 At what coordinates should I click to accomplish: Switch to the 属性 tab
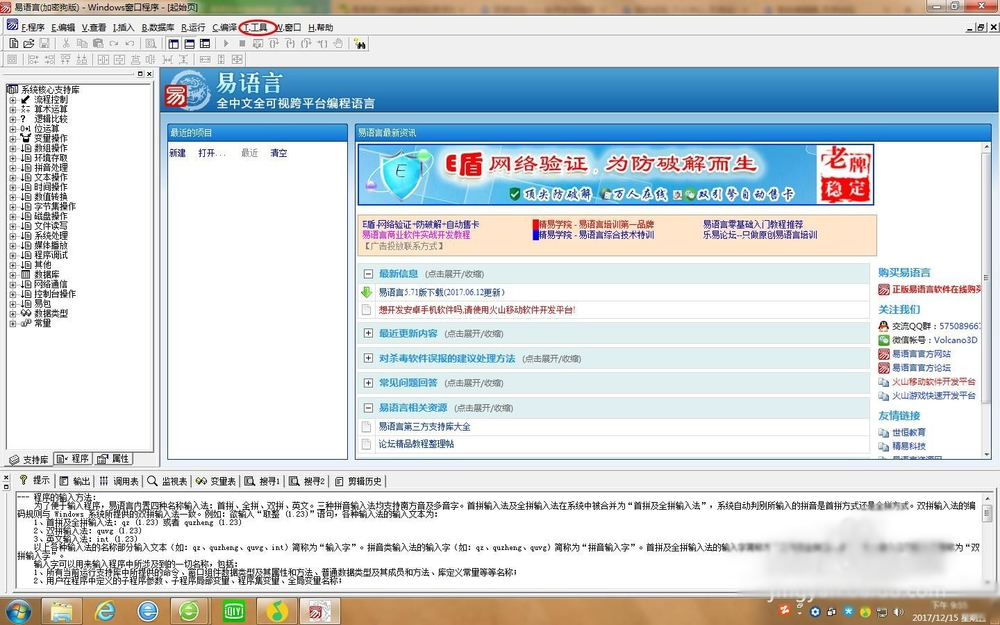click(x=114, y=459)
